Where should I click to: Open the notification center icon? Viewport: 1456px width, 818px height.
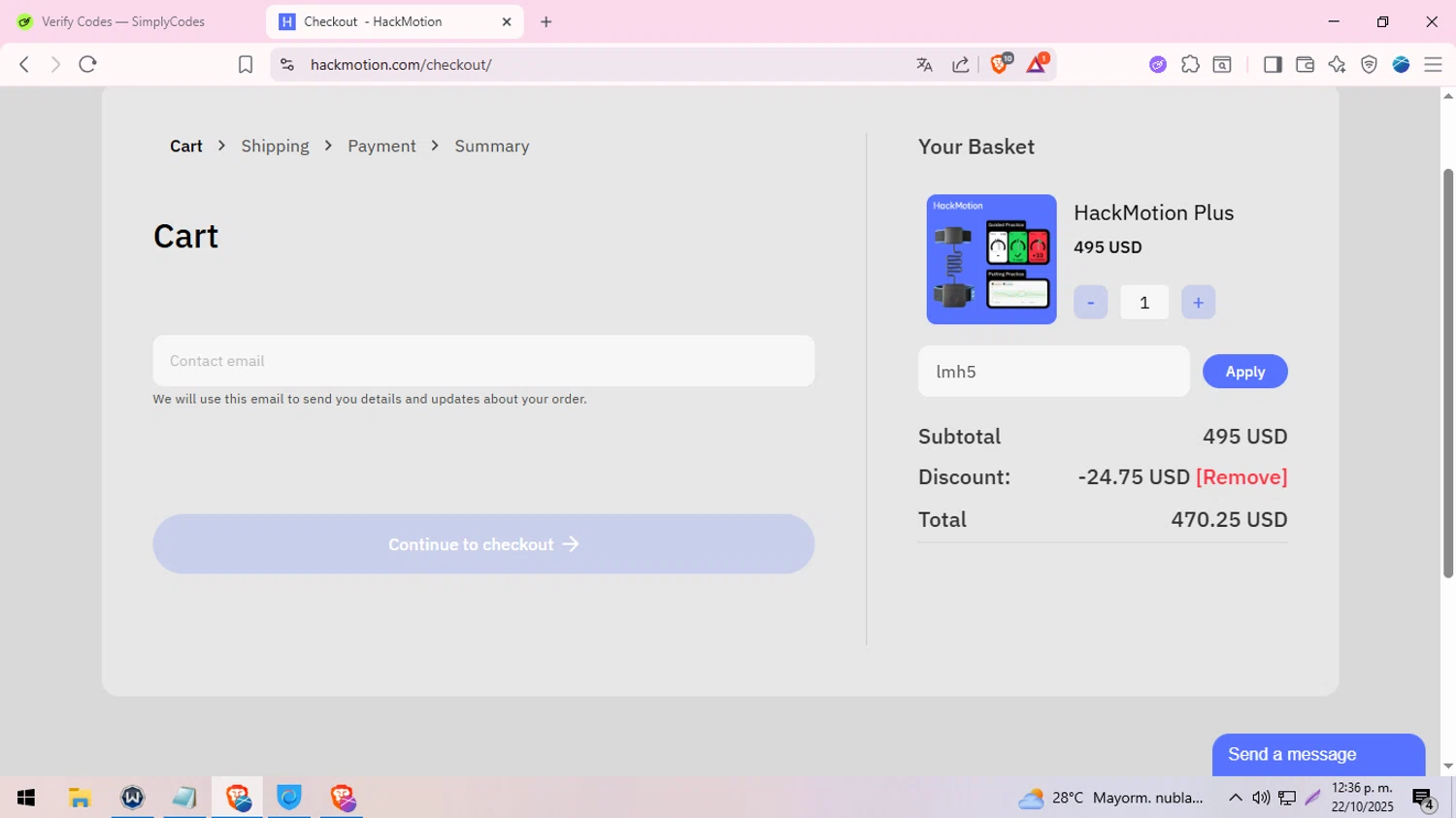coord(1423,799)
